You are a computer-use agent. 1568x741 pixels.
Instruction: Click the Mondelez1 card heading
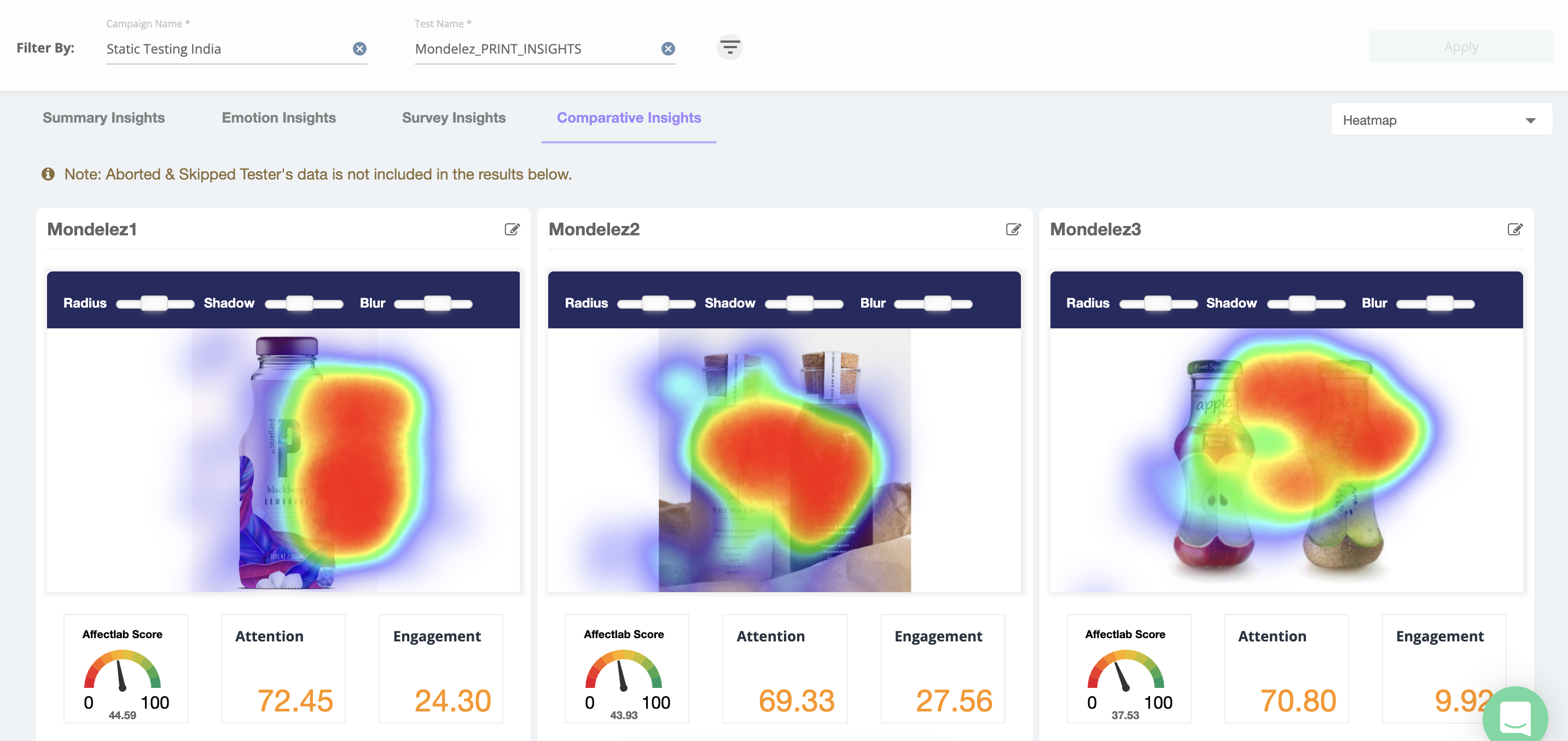coord(92,229)
